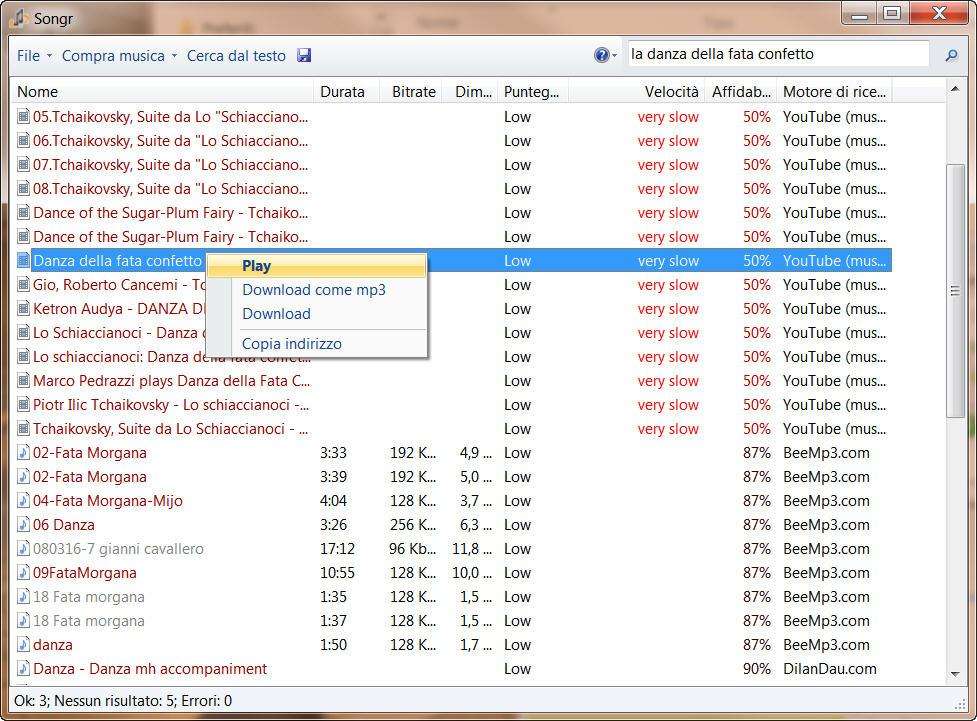
Task: Select row Danza - Danza mh accompaniment
Action: [x=452, y=669]
